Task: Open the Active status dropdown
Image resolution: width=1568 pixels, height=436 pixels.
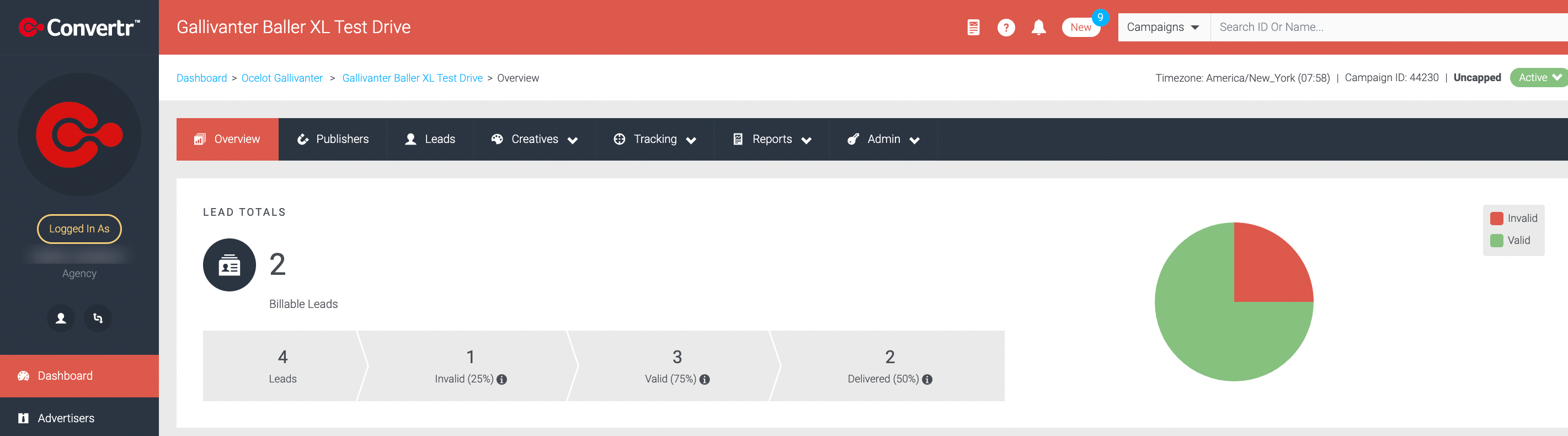Action: pos(1539,77)
